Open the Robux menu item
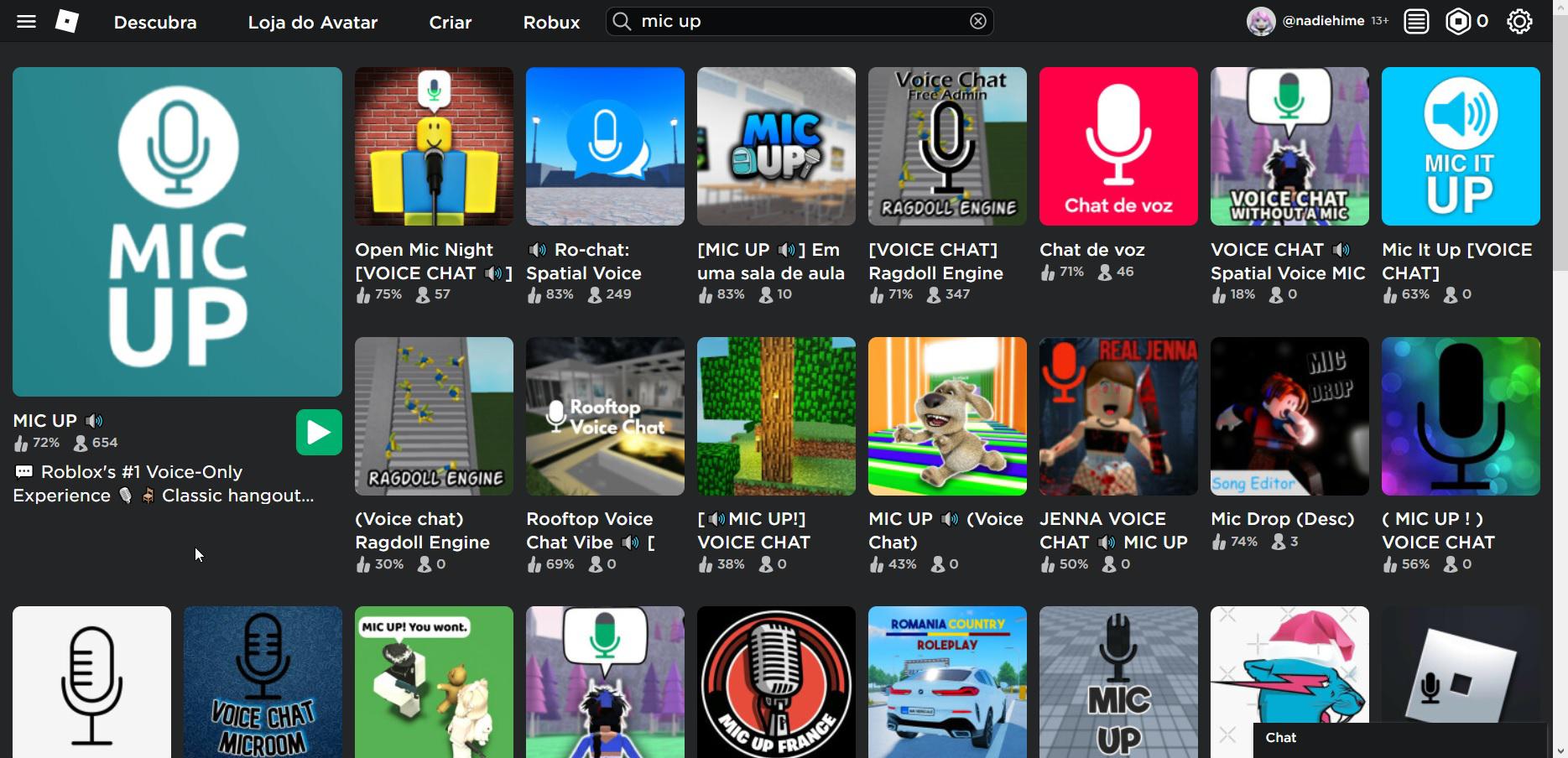The image size is (1568, 758). [551, 23]
